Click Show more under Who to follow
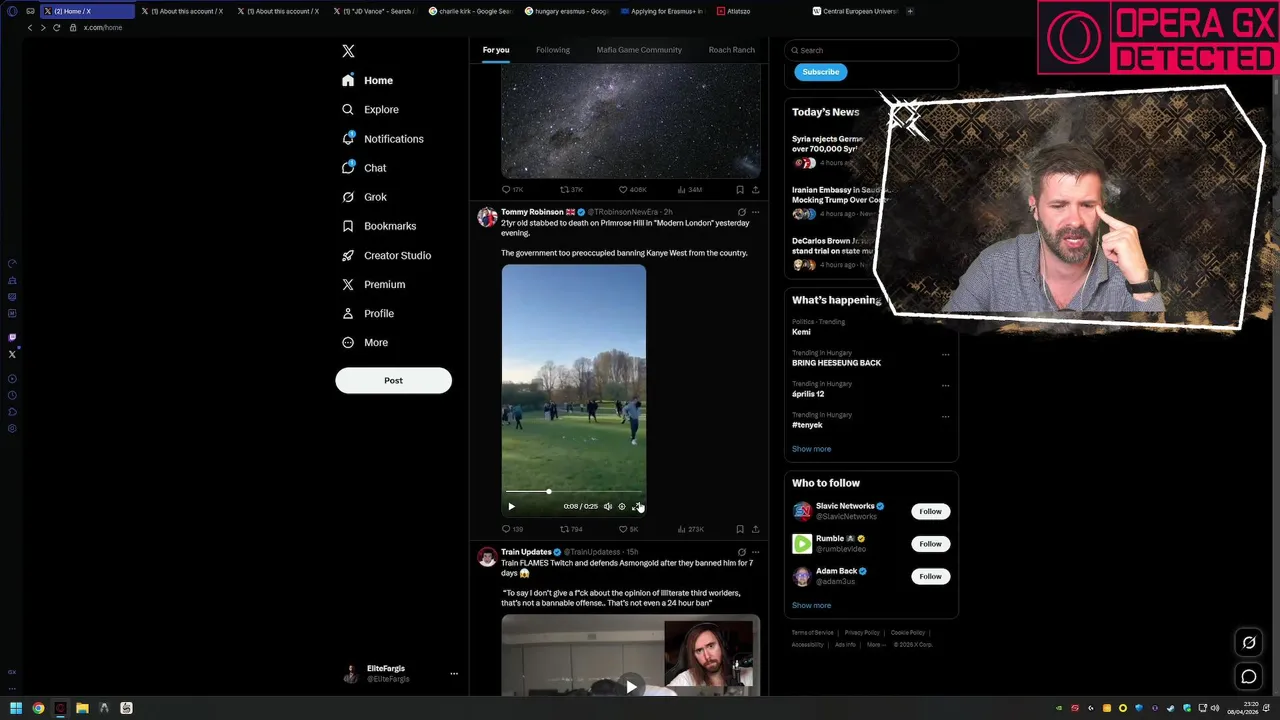This screenshot has width=1280, height=720. pyautogui.click(x=811, y=605)
